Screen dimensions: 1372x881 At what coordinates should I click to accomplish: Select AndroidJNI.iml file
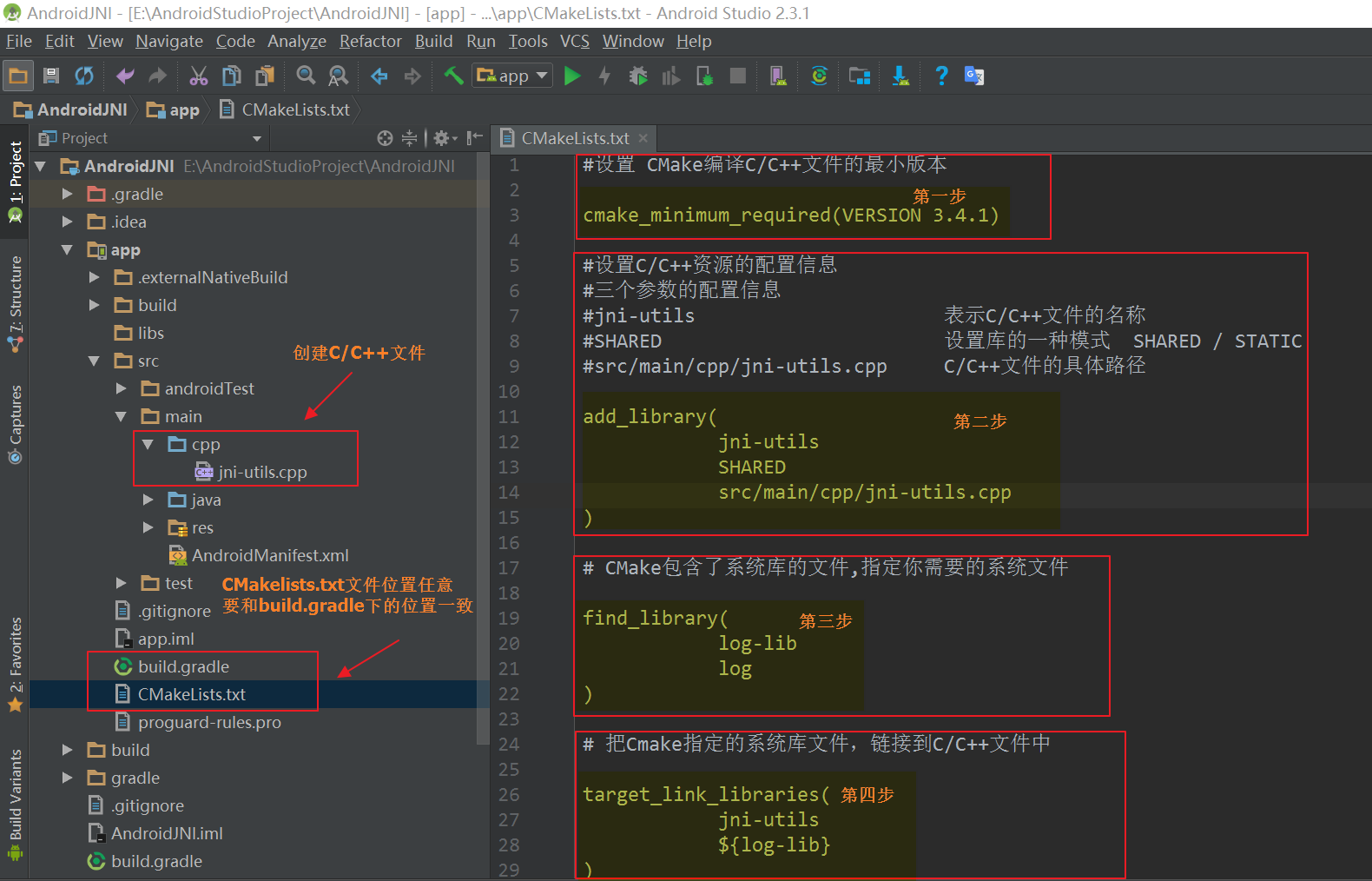(155, 833)
